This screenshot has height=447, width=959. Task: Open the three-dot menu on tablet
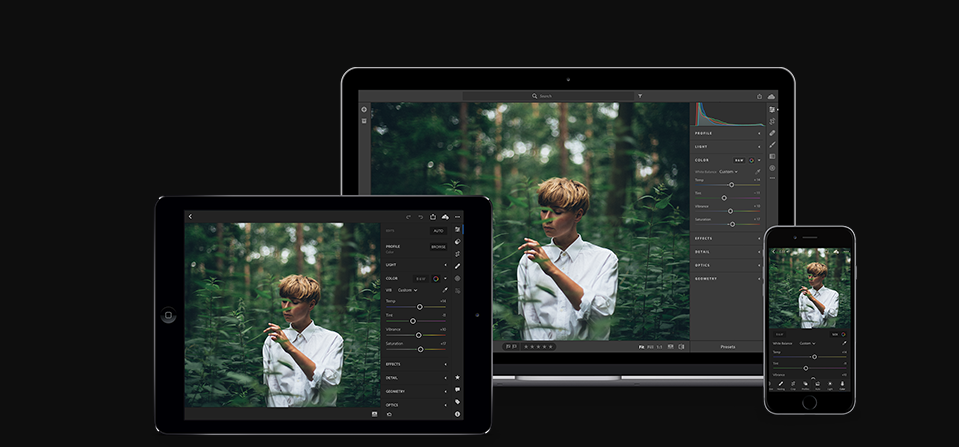pyautogui.click(x=457, y=216)
